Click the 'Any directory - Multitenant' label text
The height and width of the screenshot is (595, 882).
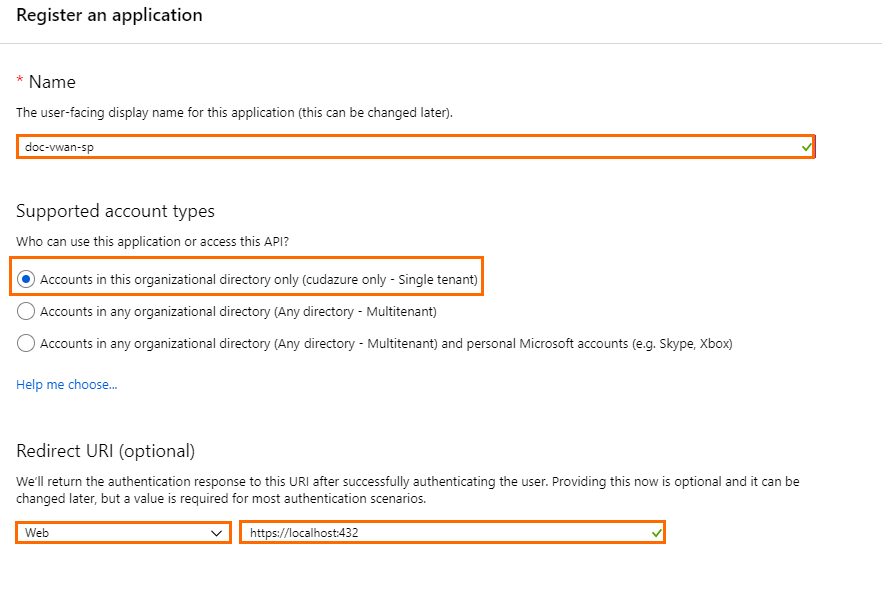(x=238, y=312)
